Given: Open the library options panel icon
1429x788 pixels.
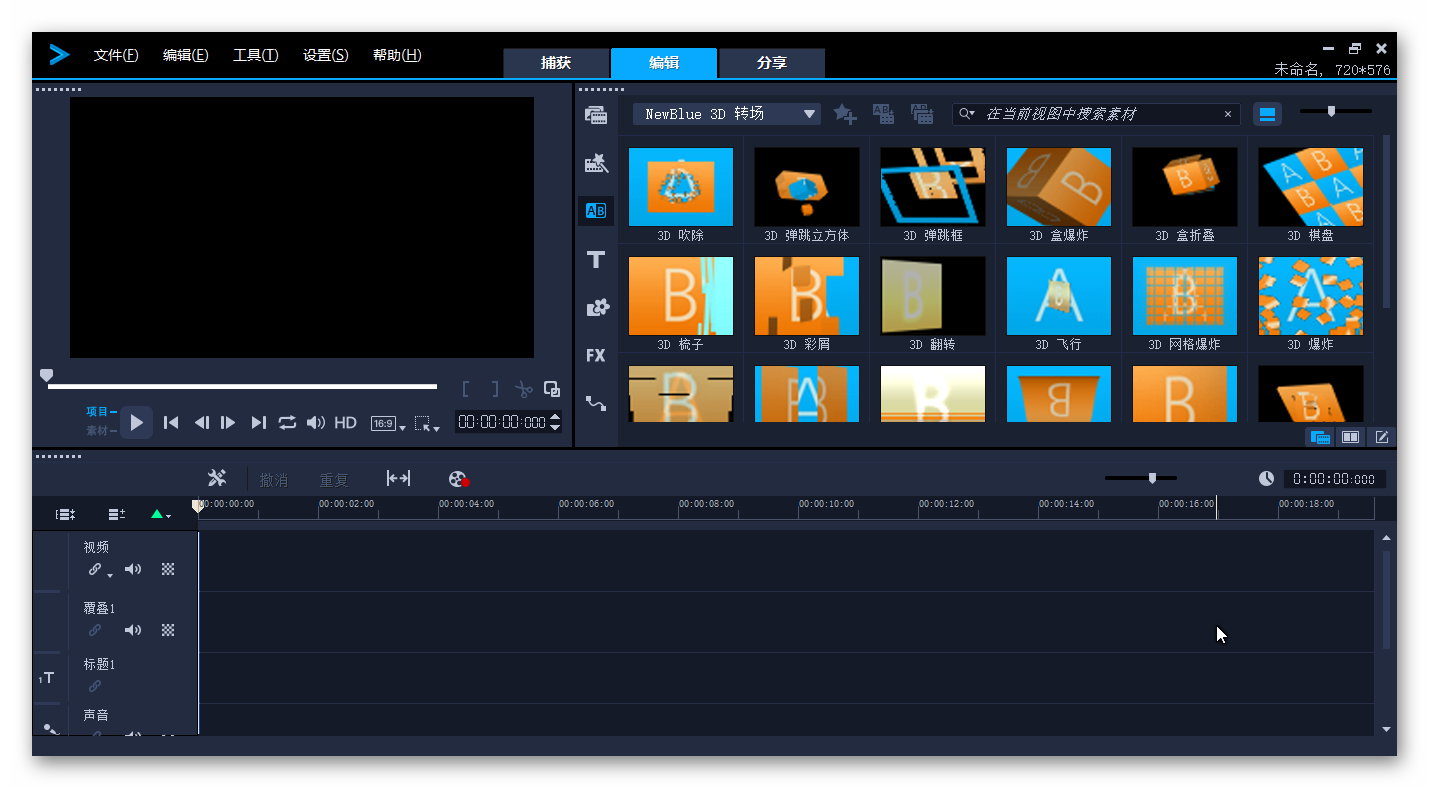Looking at the screenshot, I should [x=1320, y=437].
